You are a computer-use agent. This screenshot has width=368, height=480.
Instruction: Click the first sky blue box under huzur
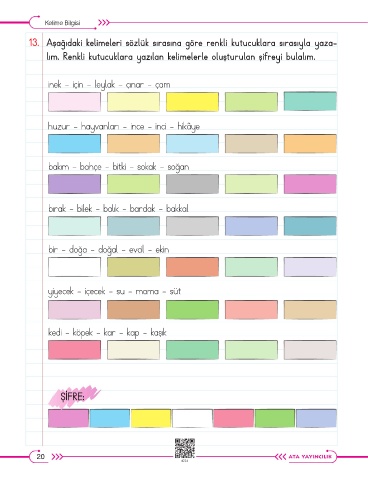74,144
